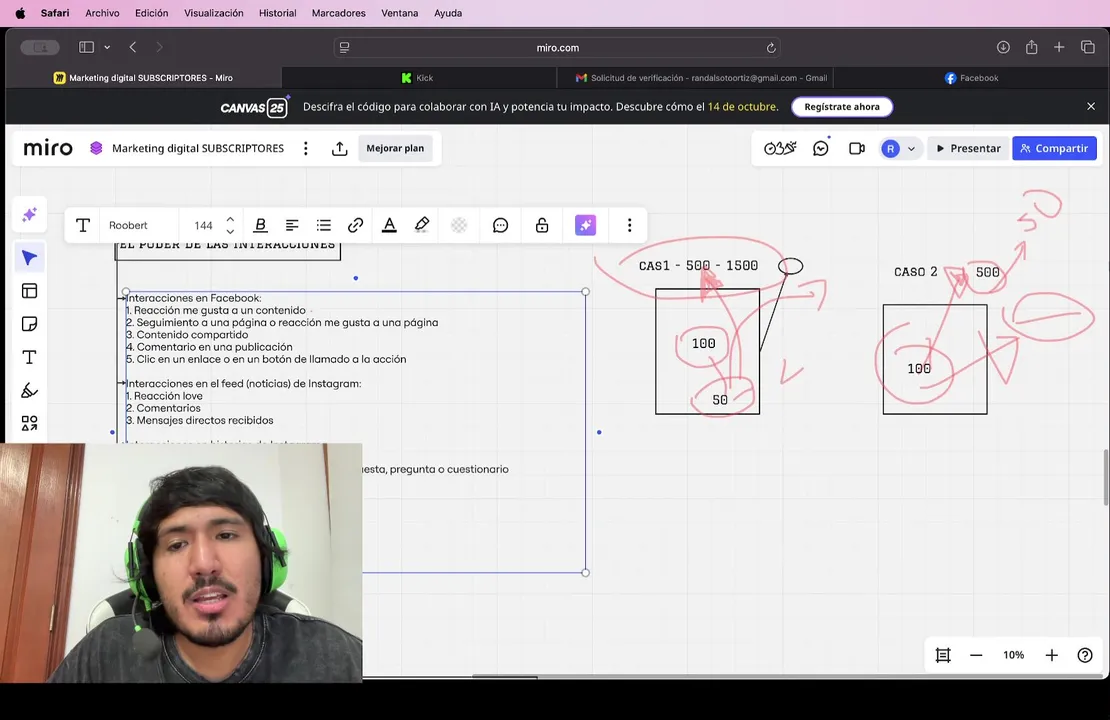Image resolution: width=1110 pixels, height=720 pixels.
Task: Open a new Safari tab
Action: click(x=1059, y=47)
